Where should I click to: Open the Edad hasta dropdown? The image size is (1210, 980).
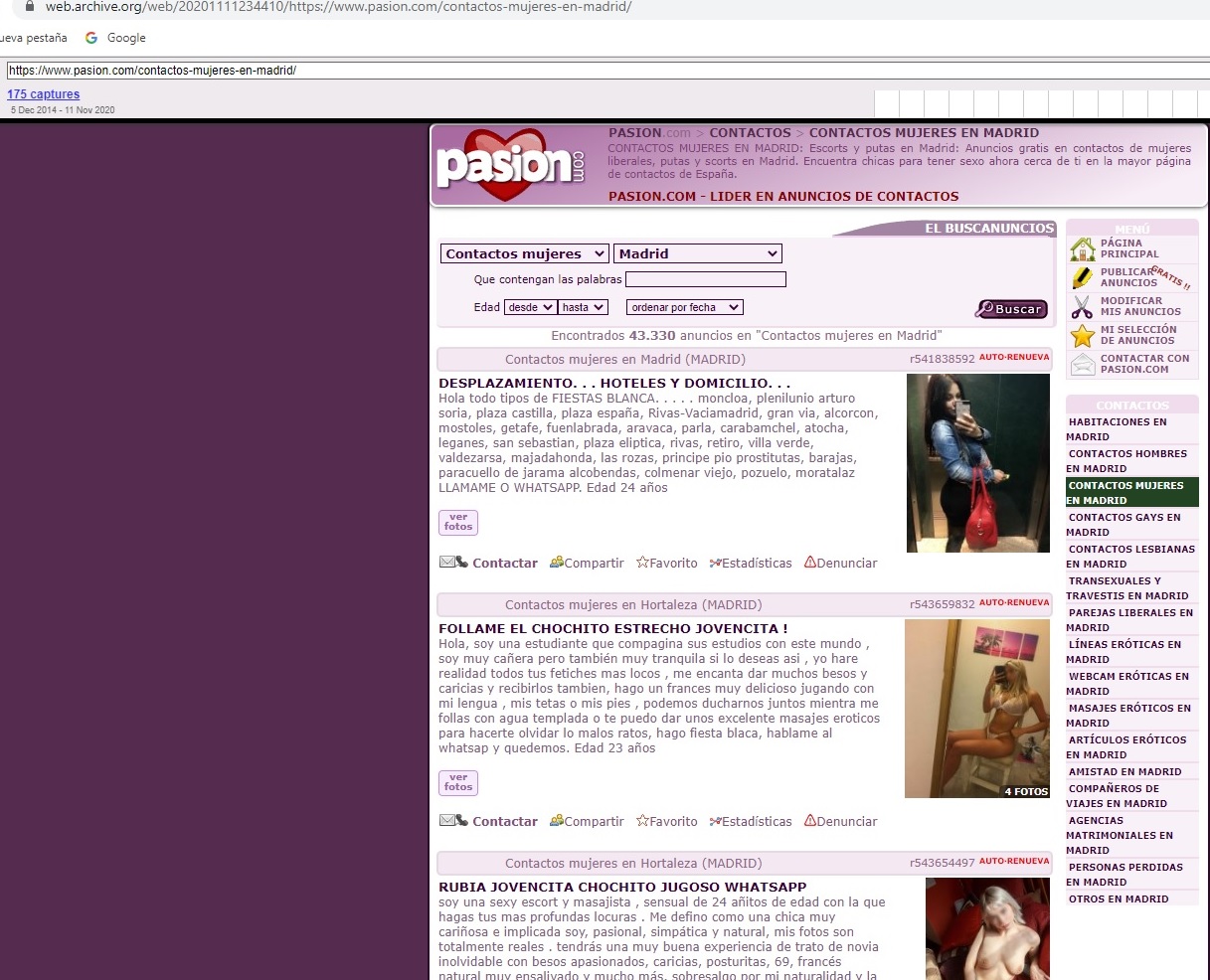[x=583, y=307]
